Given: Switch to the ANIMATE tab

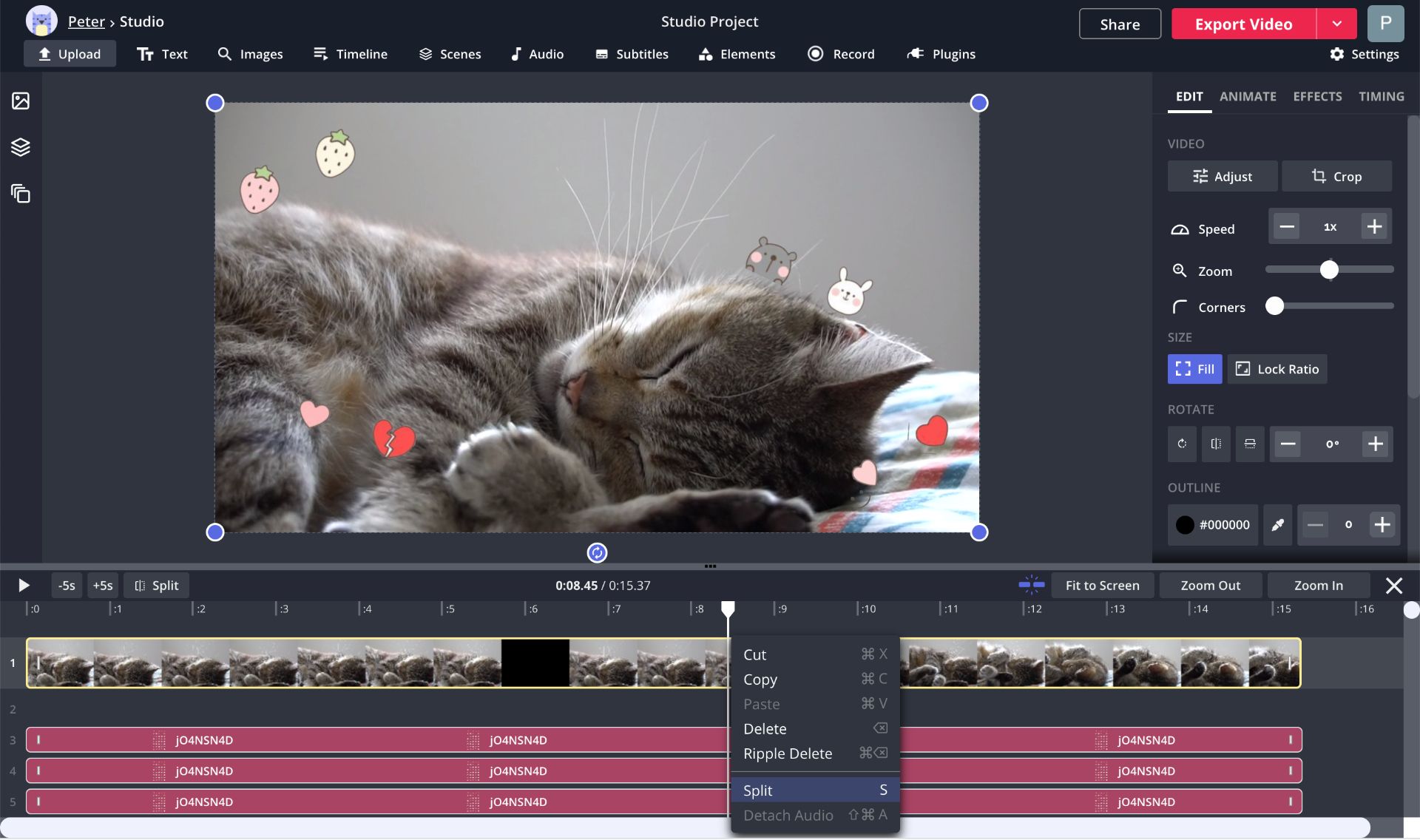Looking at the screenshot, I should (1248, 96).
